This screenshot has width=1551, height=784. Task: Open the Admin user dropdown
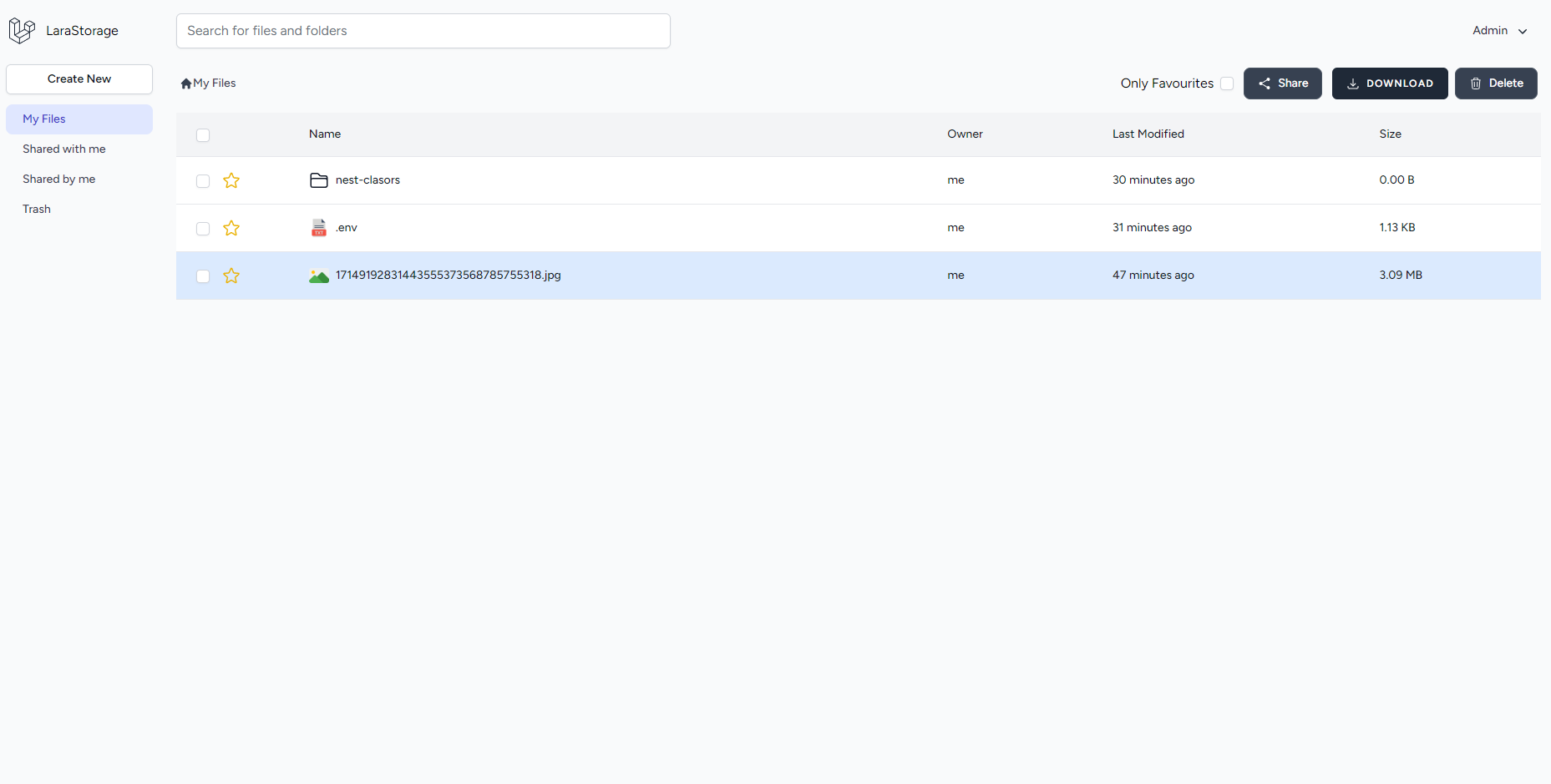coord(1499,31)
